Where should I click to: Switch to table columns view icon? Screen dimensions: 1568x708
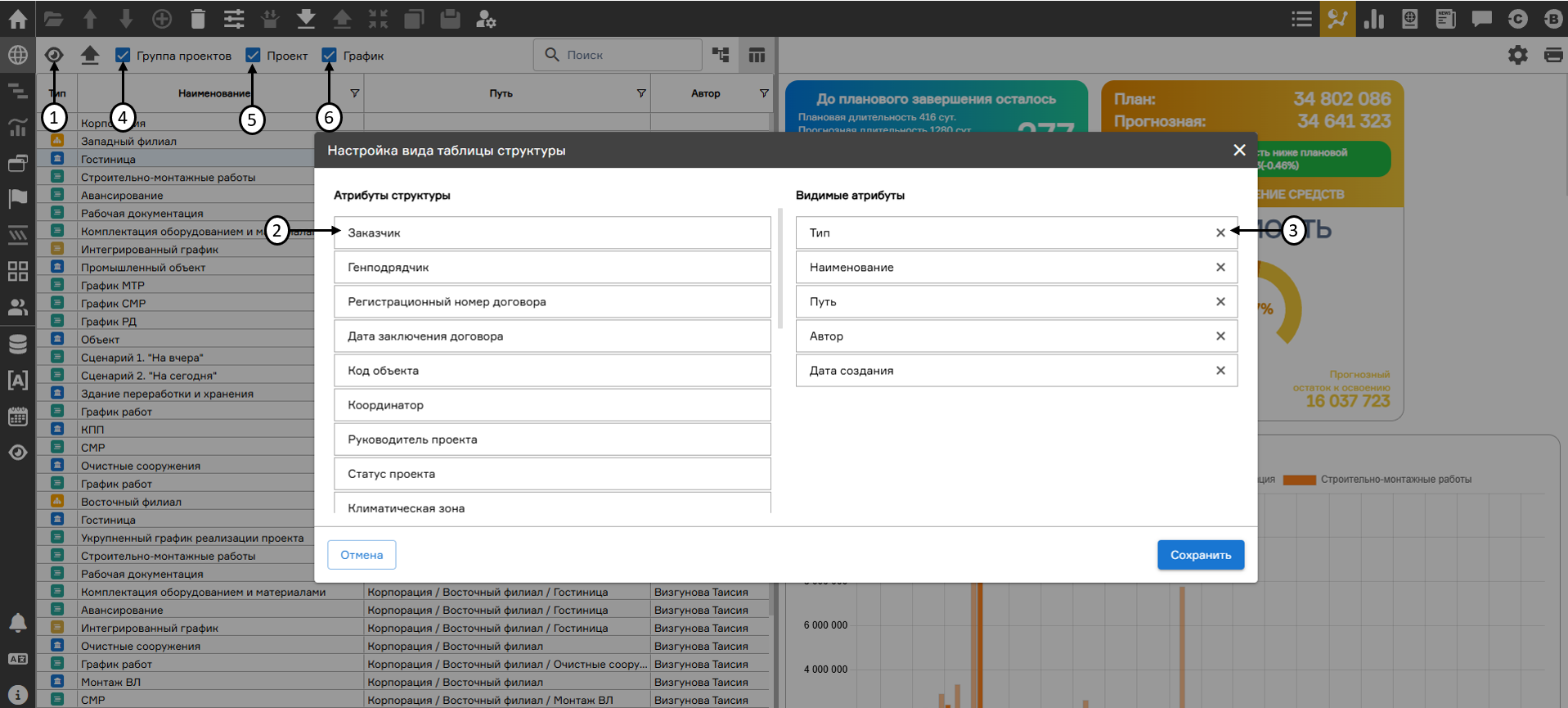[757, 55]
